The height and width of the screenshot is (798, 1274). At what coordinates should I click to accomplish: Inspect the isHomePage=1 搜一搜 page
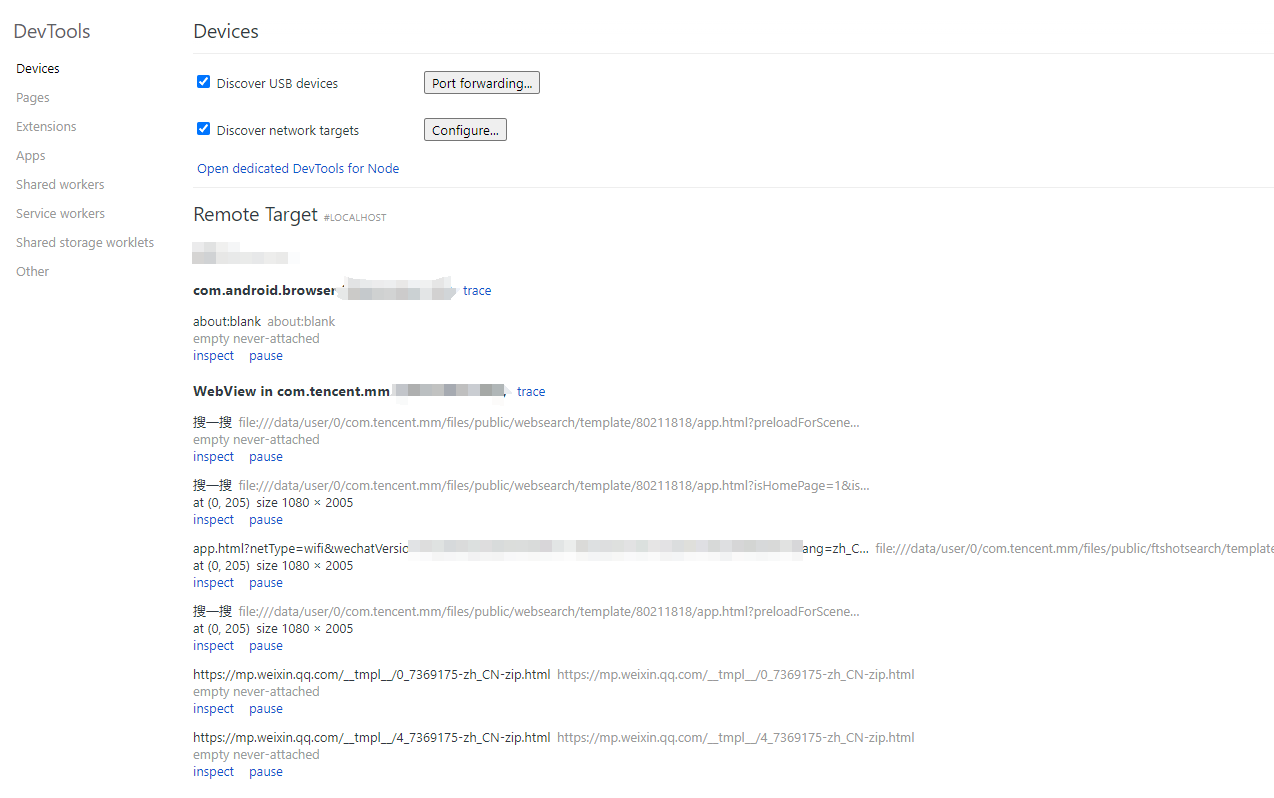pos(213,520)
